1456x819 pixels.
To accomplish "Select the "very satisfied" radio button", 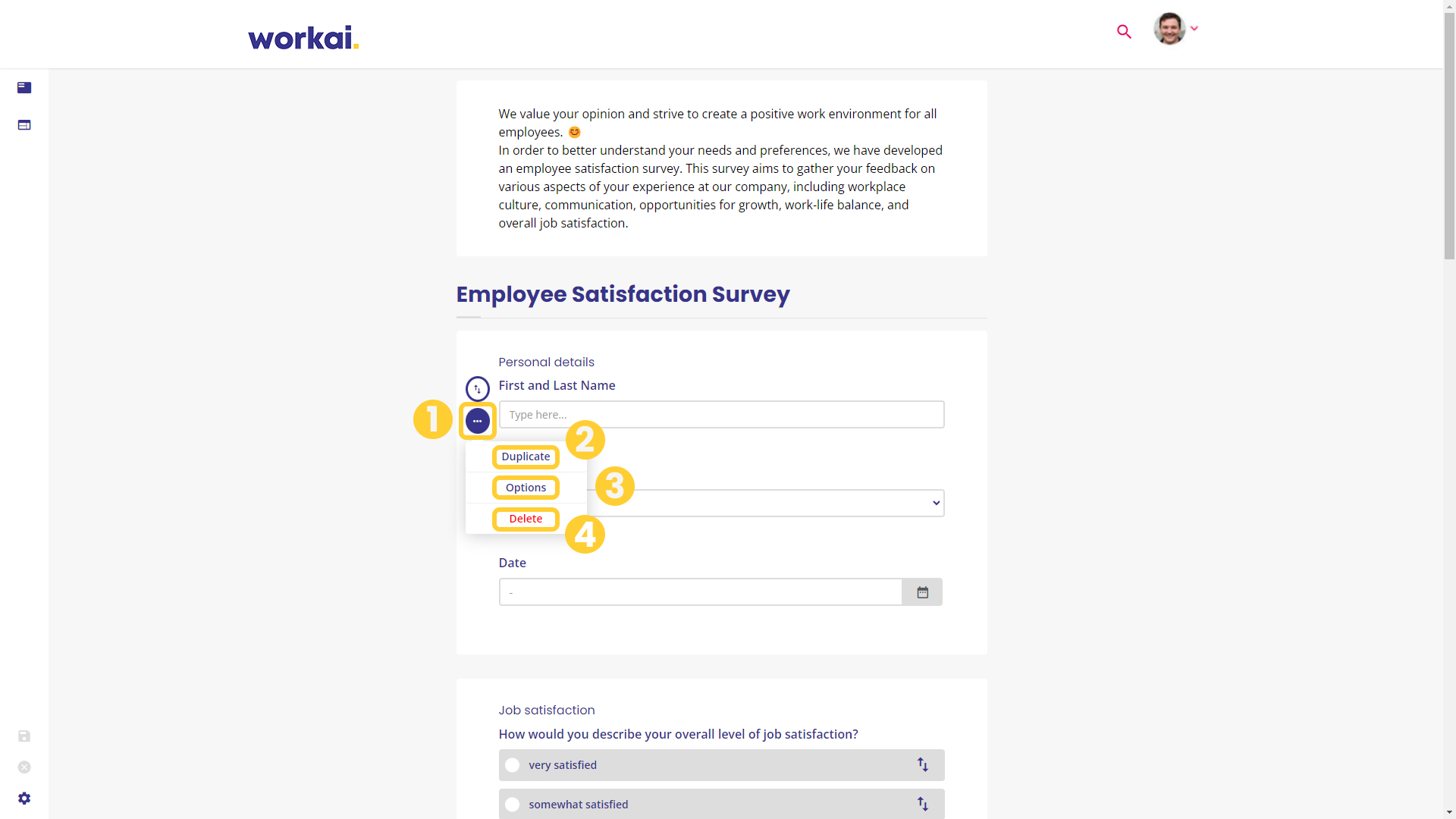I will [x=513, y=765].
